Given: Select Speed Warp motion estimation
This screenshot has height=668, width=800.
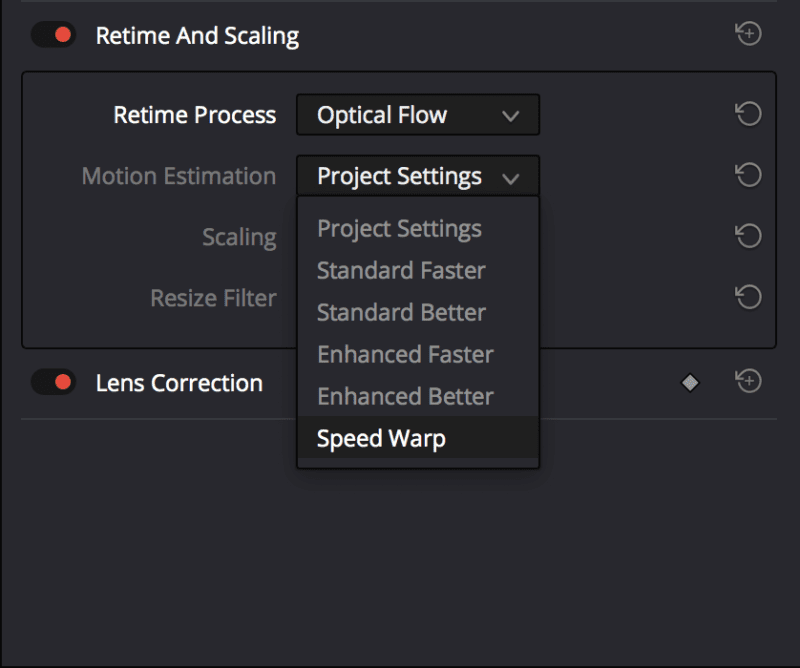Looking at the screenshot, I should coord(381,438).
